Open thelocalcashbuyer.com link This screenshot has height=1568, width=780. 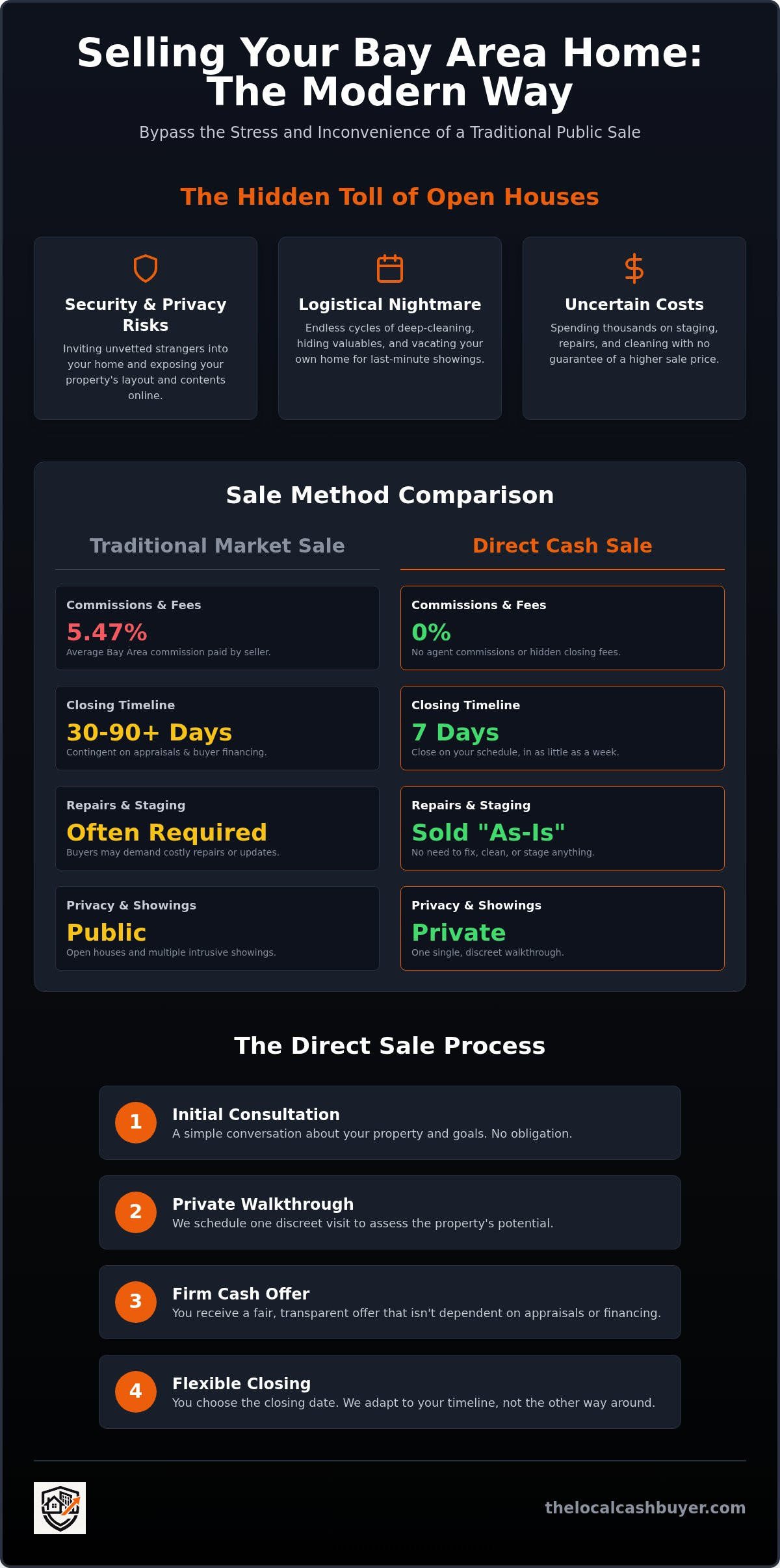[645, 1508]
